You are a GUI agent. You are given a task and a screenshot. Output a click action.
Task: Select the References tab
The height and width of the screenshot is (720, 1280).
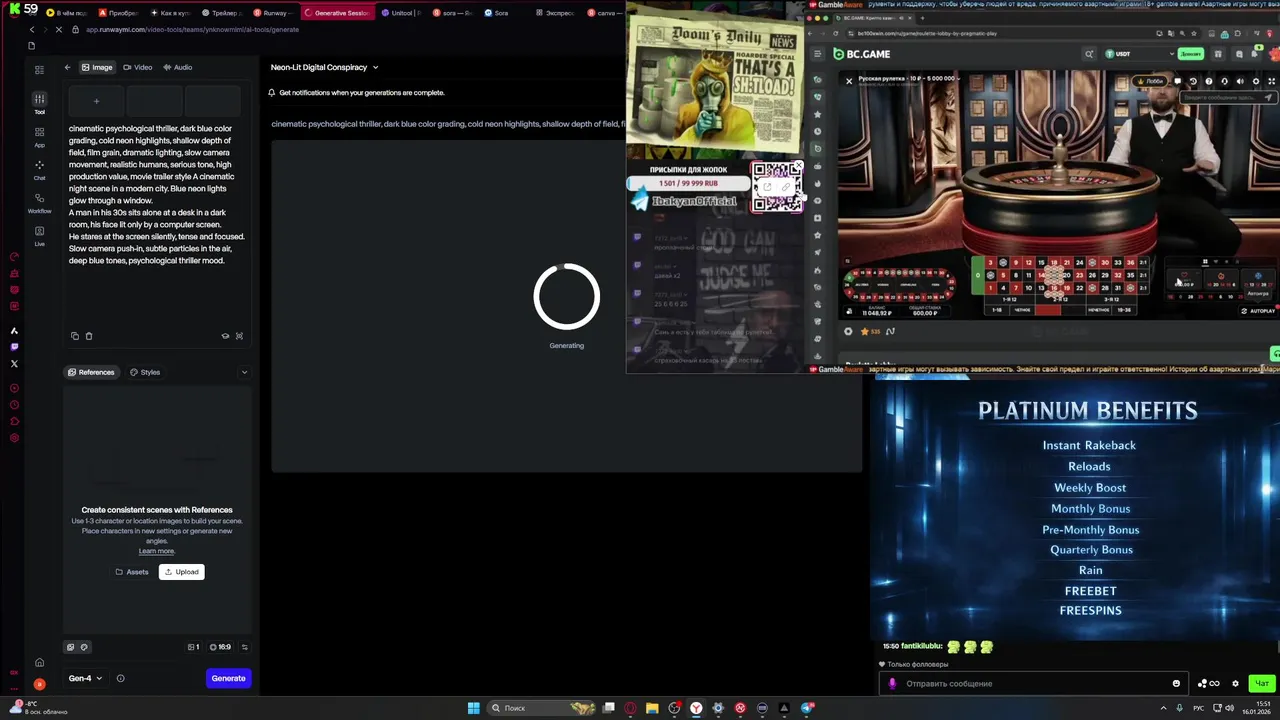click(x=91, y=372)
